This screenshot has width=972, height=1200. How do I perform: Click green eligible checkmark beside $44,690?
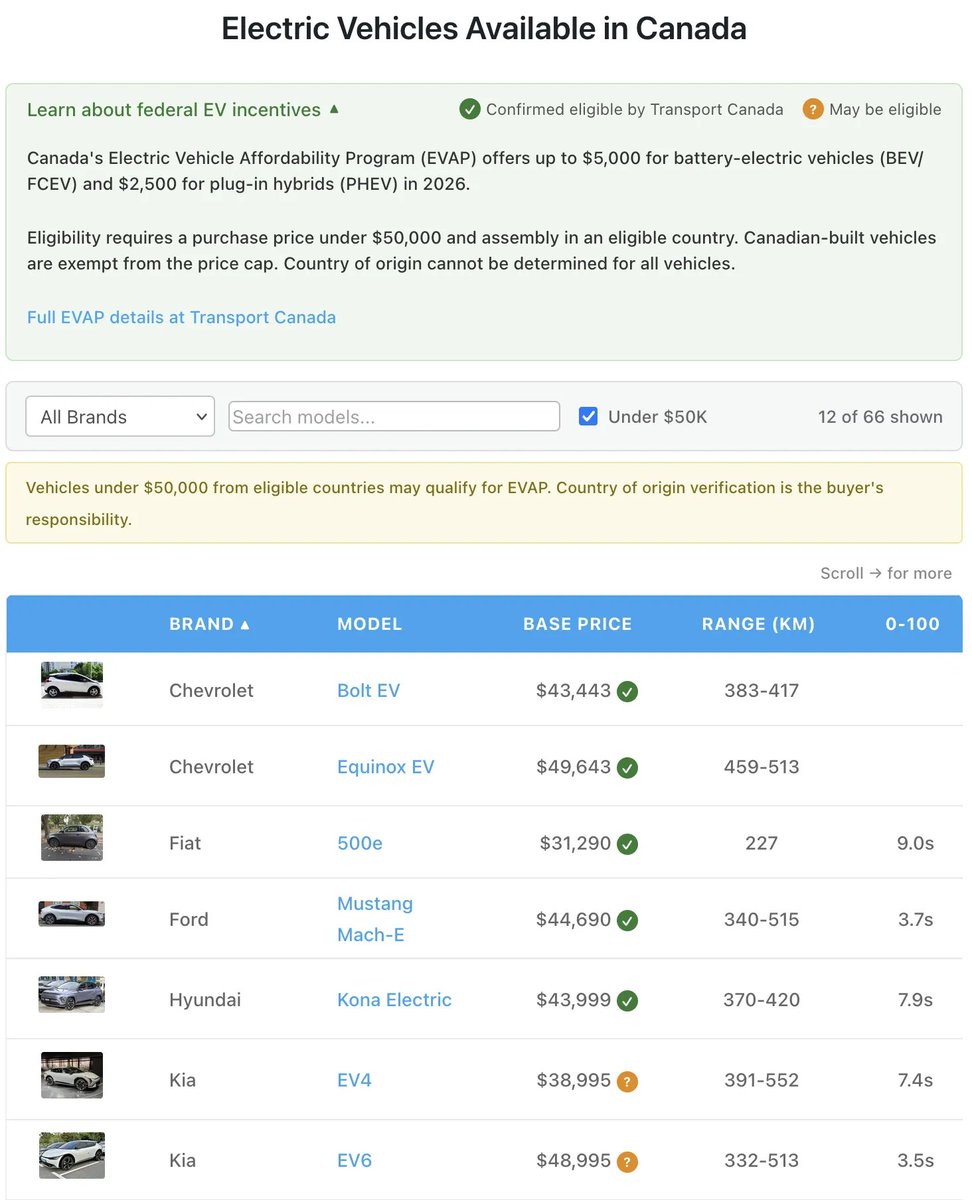click(627, 920)
